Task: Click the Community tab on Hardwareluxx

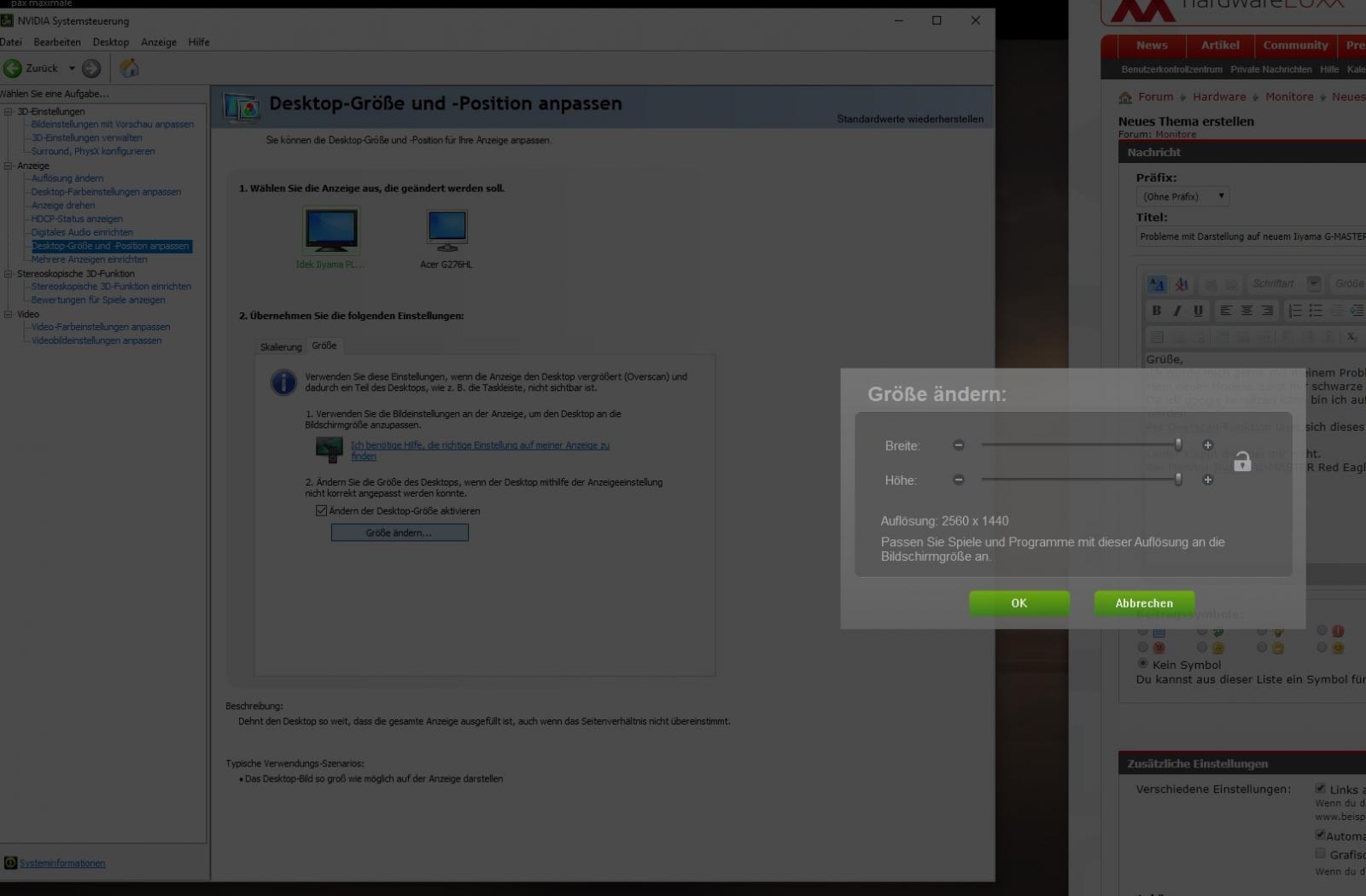Action: [x=1295, y=46]
